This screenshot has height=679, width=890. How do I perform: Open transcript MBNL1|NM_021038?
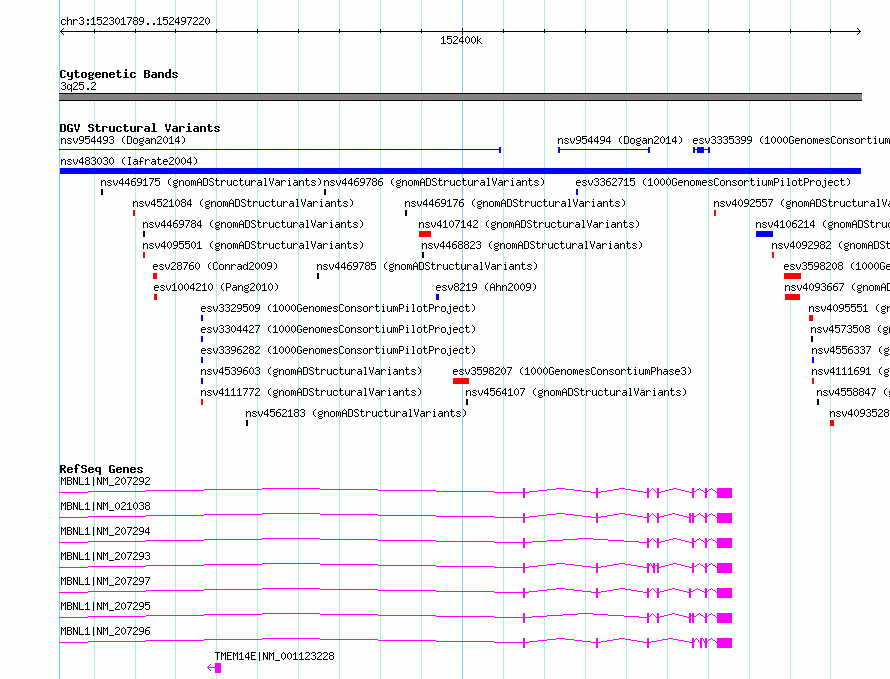pos(105,506)
